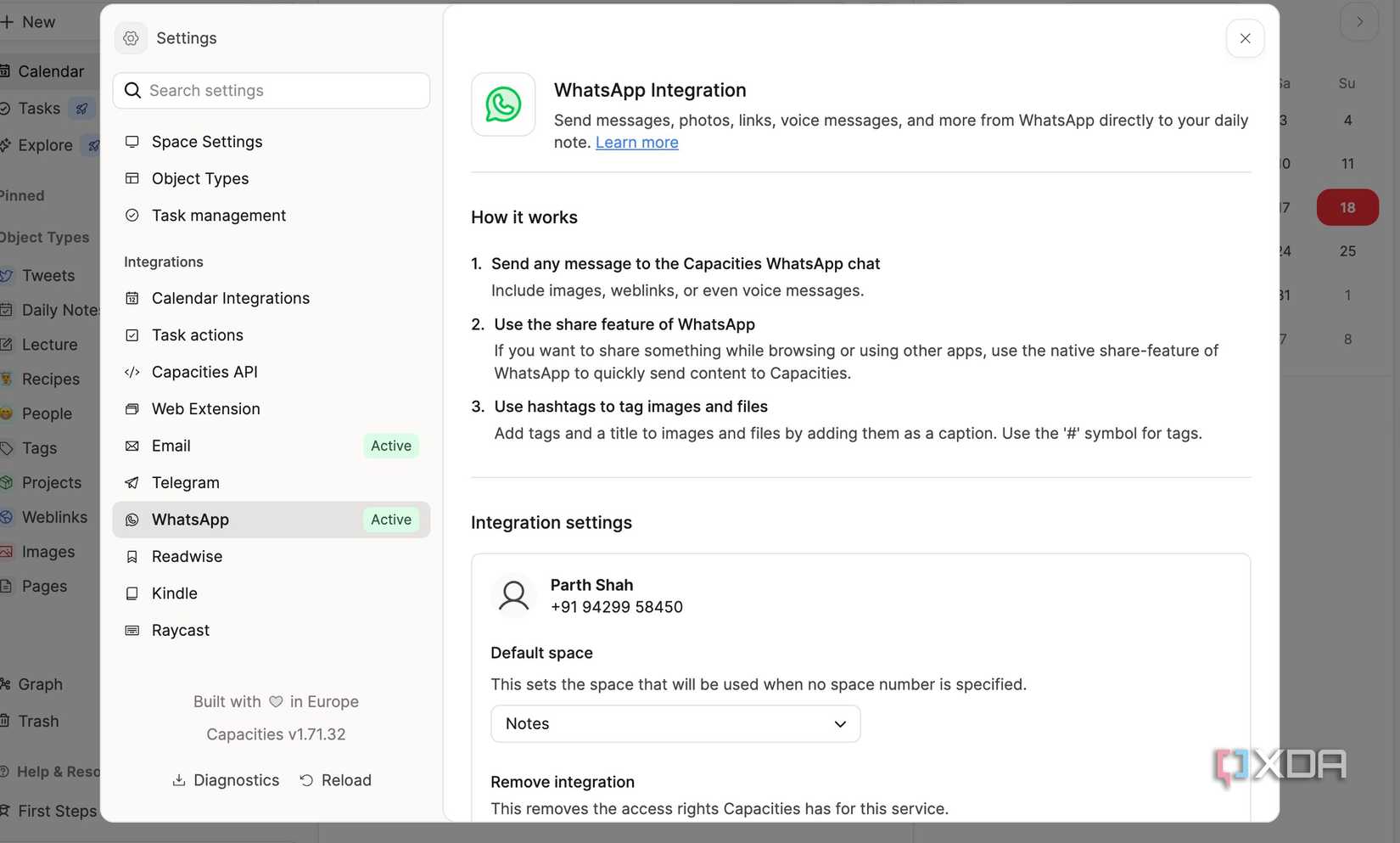The image size is (1400, 843).
Task: Click the Calendar Integrations icon
Action: (x=132, y=298)
